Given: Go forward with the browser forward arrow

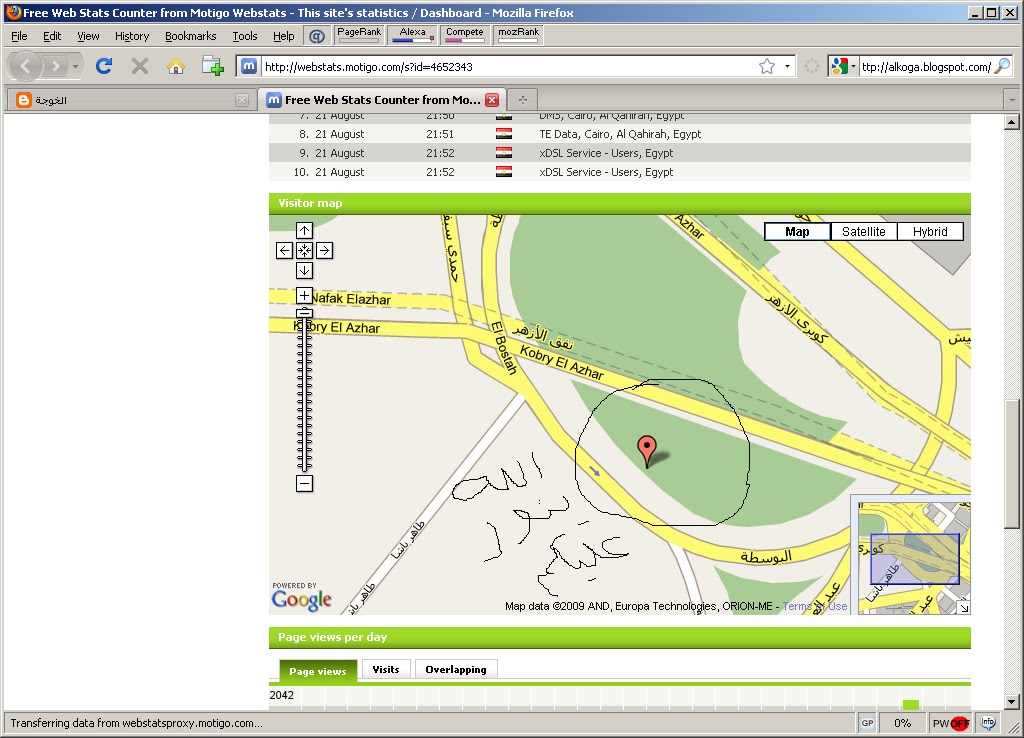Looking at the screenshot, I should point(56,66).
